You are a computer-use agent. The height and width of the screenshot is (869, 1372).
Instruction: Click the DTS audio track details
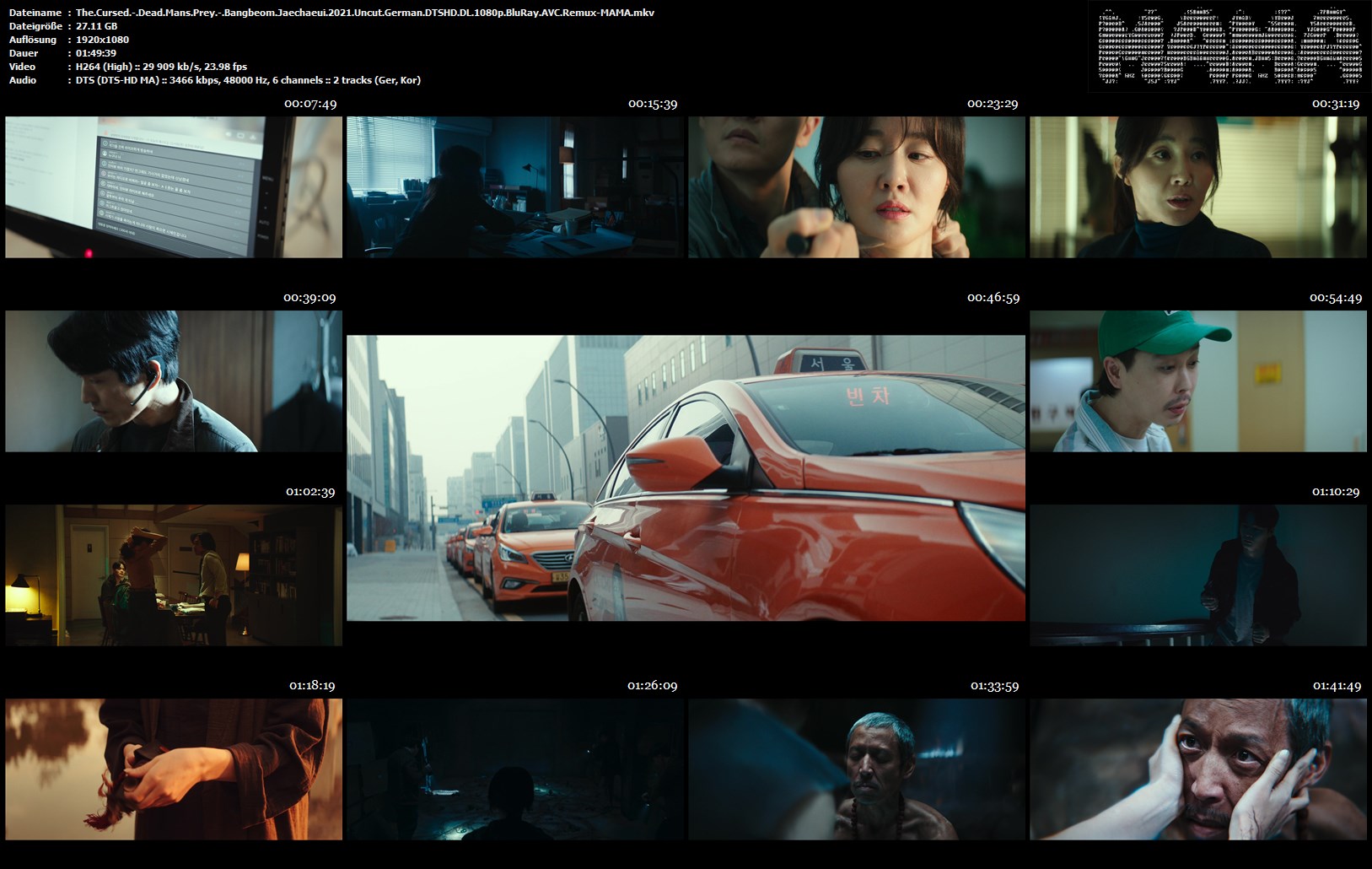[x=248, y=80]
